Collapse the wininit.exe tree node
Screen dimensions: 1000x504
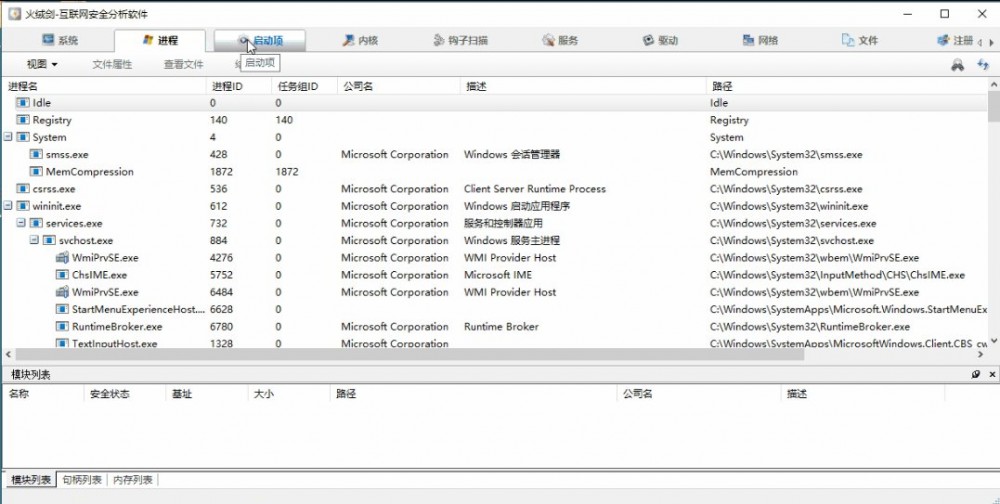pyautogui.click(x=8, y=206)
